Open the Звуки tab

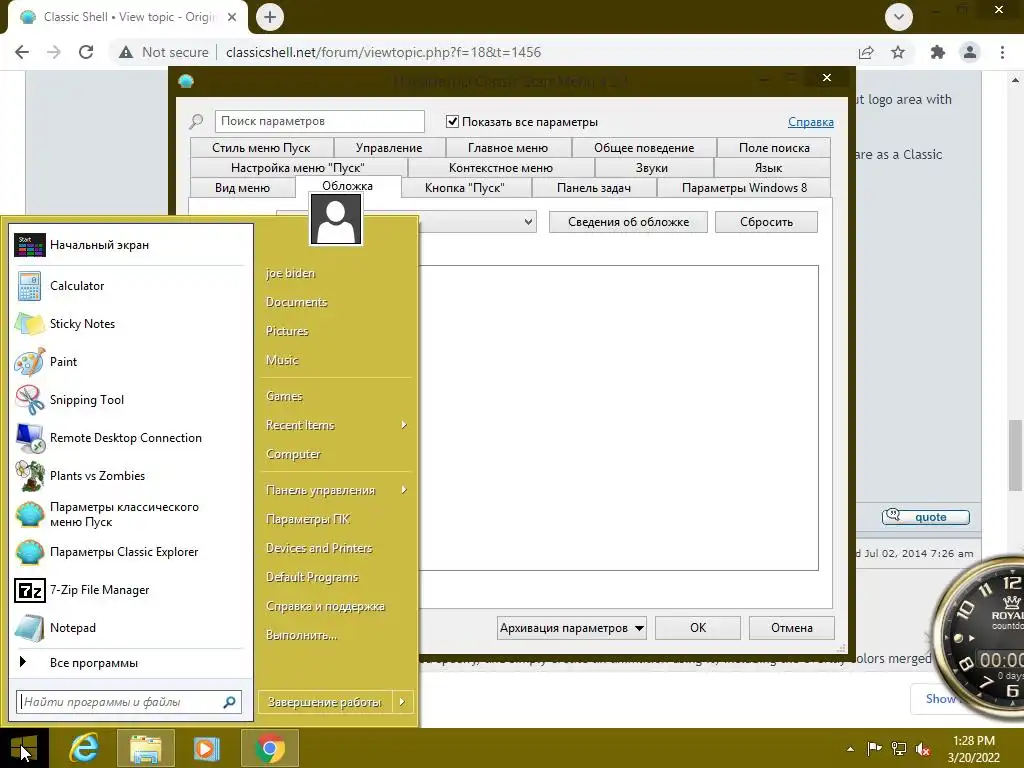652,168
